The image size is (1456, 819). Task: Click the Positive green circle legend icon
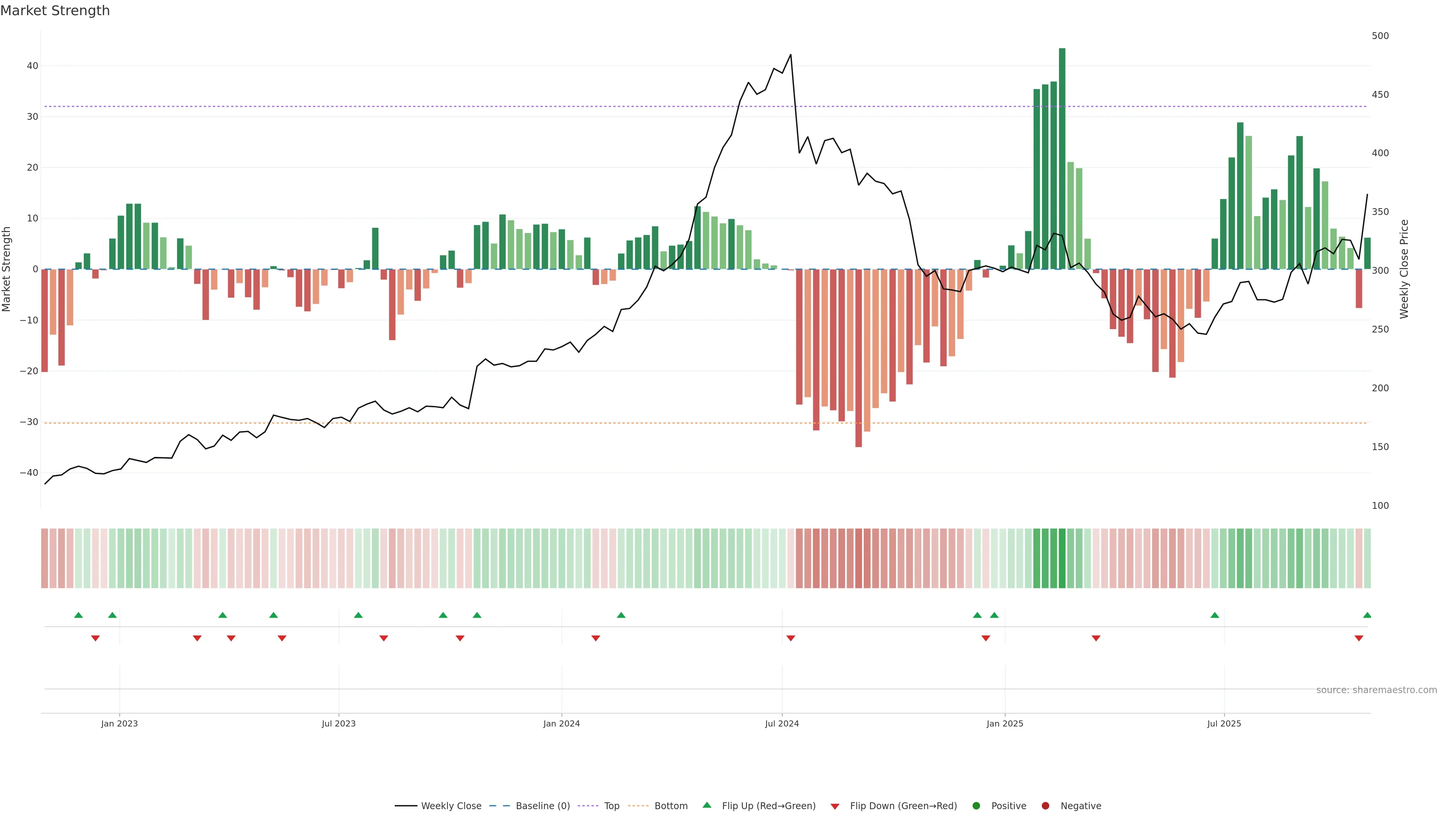click(x=976, y=806)
